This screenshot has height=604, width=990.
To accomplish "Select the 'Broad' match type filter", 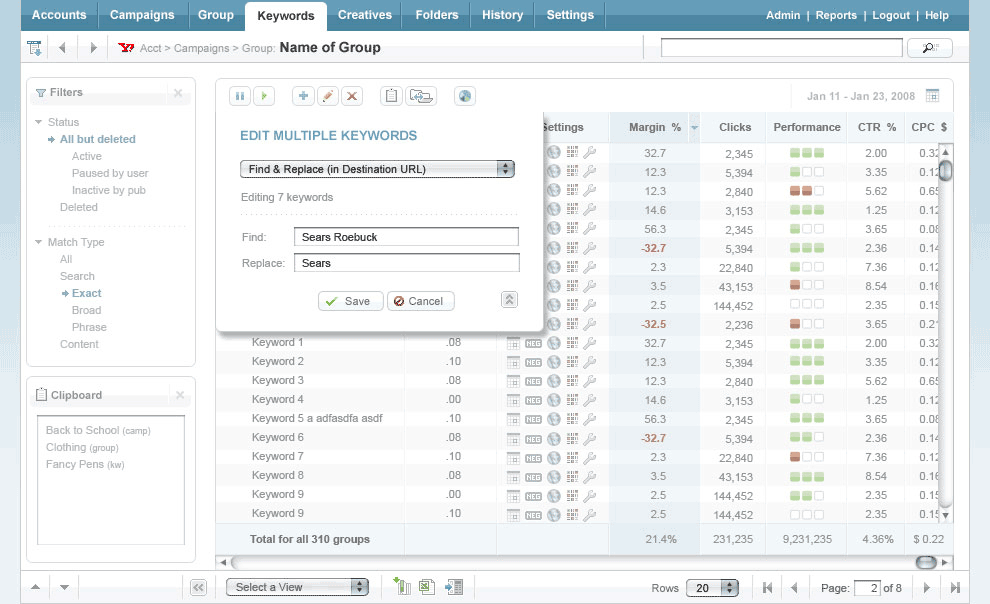I will pyautogui.click(x=87, y=310).
